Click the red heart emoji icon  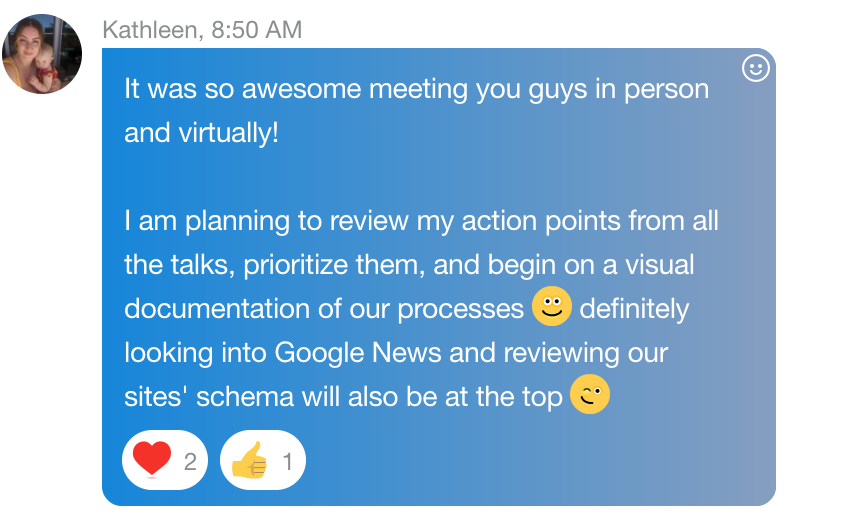[152, 460]
